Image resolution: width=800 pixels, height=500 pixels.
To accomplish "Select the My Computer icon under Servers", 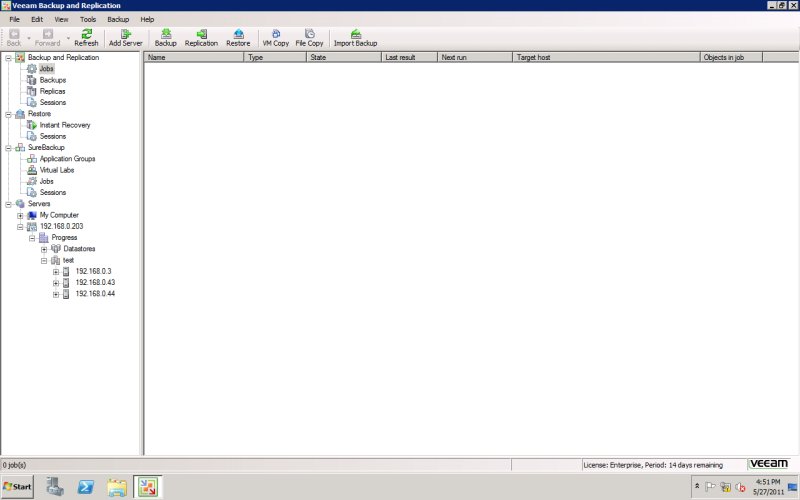I will coord(32,215).
